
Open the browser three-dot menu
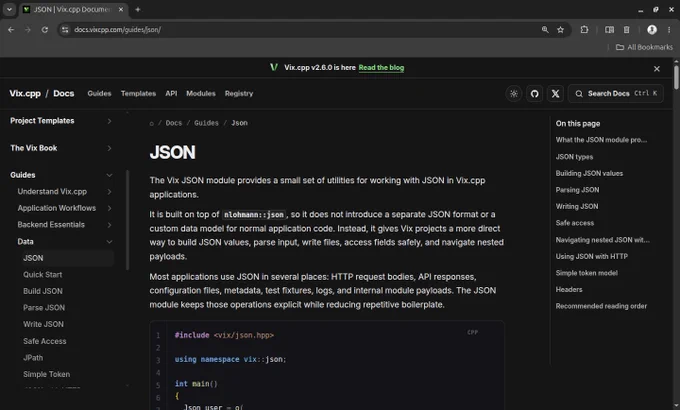coord(669,30)
